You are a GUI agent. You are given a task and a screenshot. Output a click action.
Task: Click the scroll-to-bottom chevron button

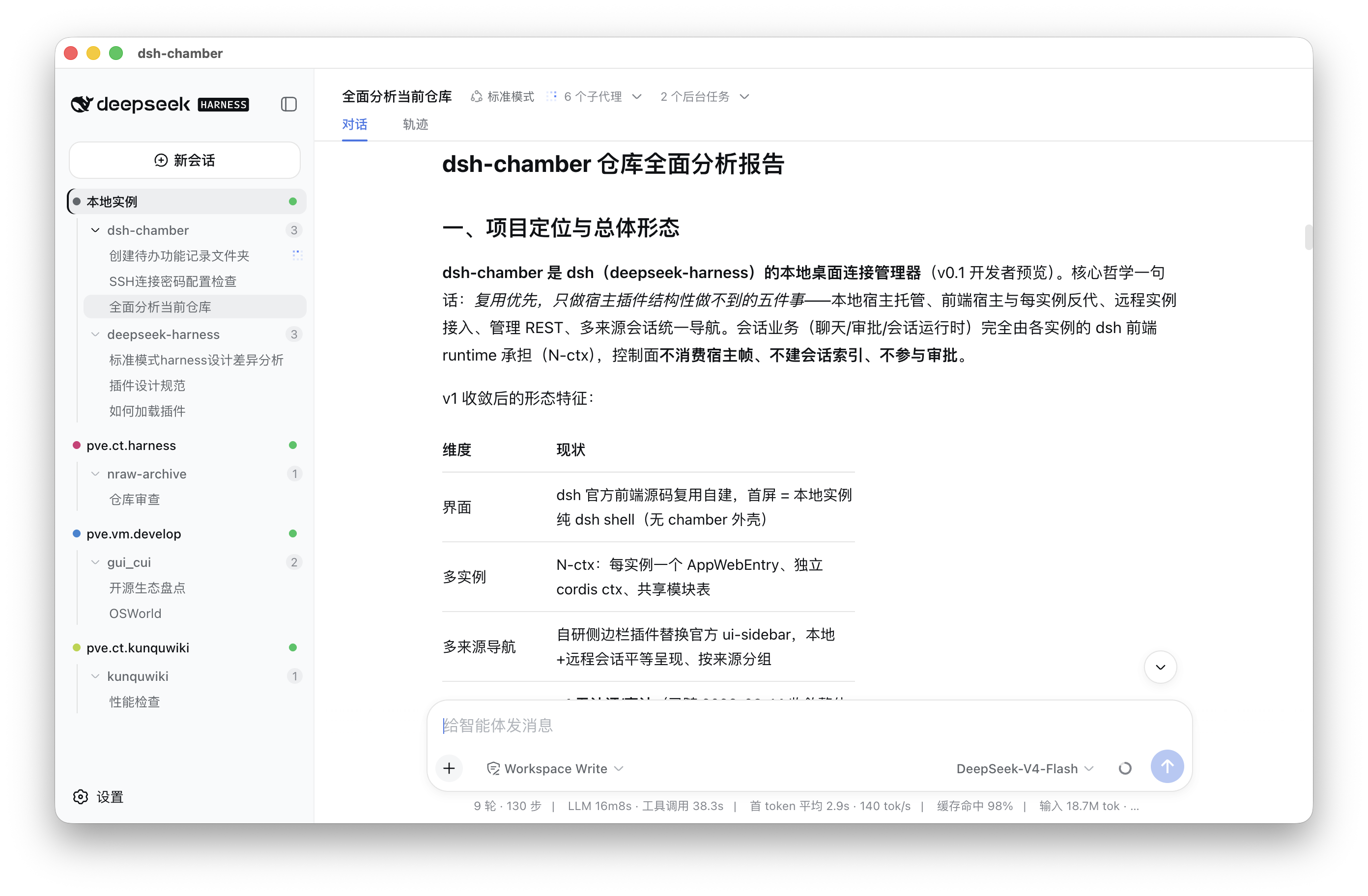1161,667
